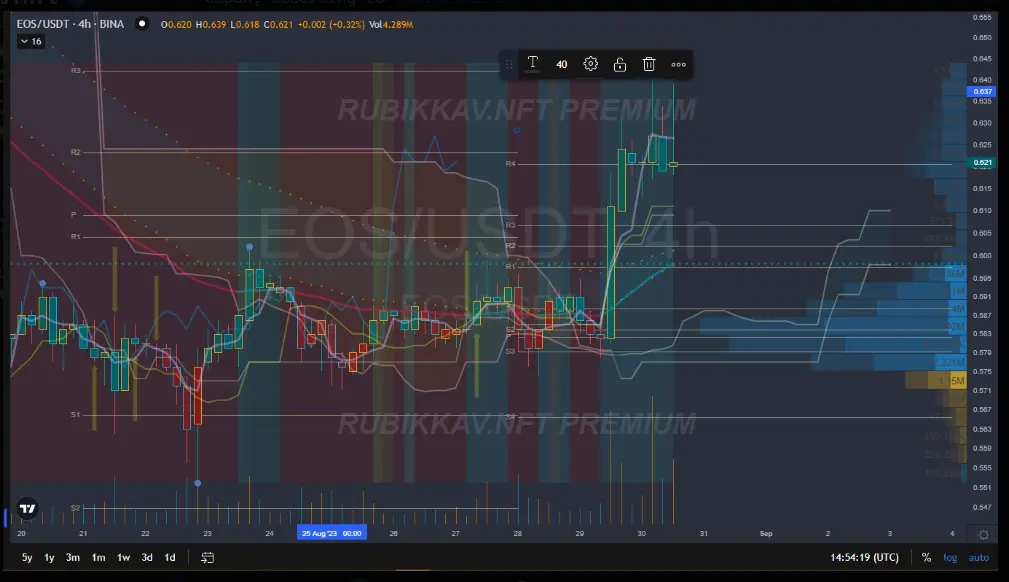The width and height of the screenshot is (1009, 582).
Task: Click the market status dot beside BINA
Action: coord(142,24)
